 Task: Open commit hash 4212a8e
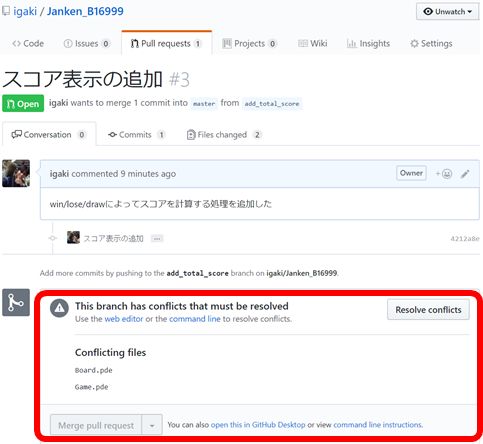pyautogui.click(x=465, y=239)
